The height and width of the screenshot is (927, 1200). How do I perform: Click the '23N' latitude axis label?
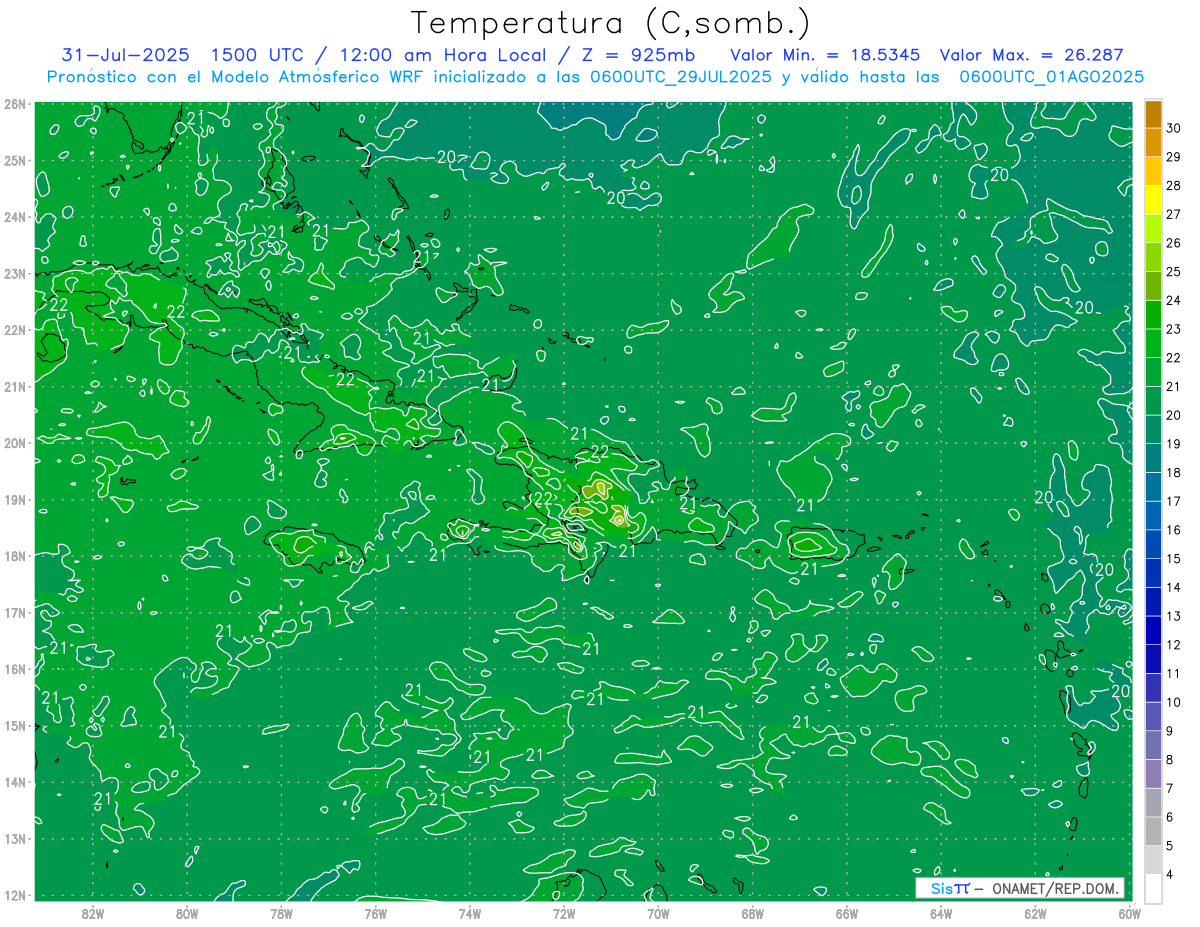pos(15,273)
